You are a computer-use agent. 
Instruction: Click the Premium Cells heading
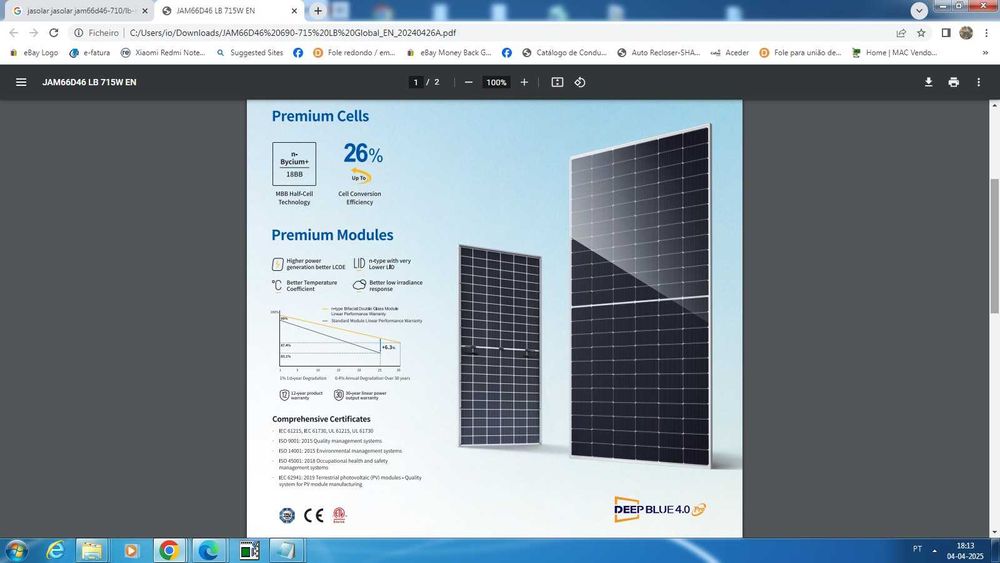[x=320, y=116]
